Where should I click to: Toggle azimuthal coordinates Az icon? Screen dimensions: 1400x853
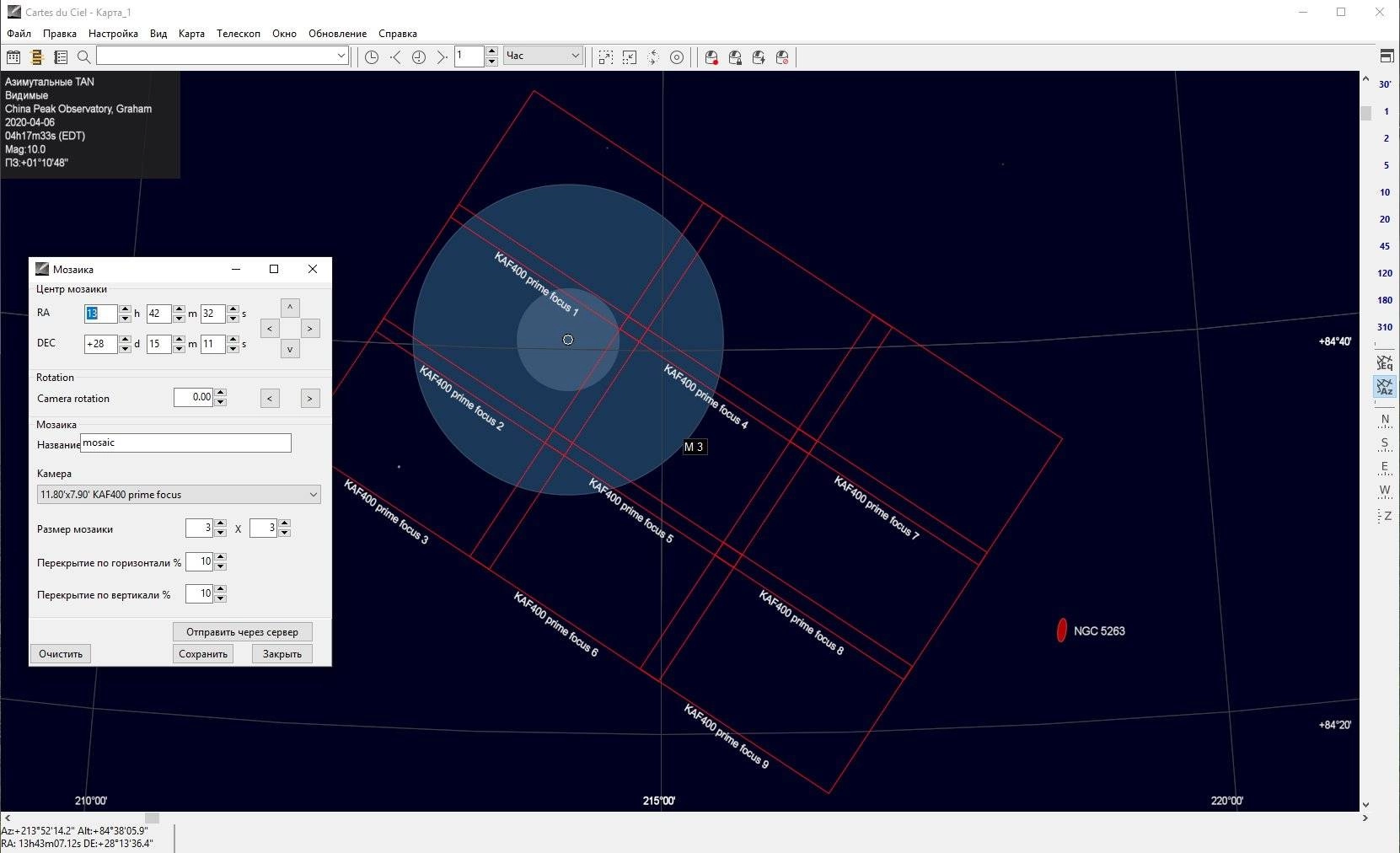[x=1385, y=387]
